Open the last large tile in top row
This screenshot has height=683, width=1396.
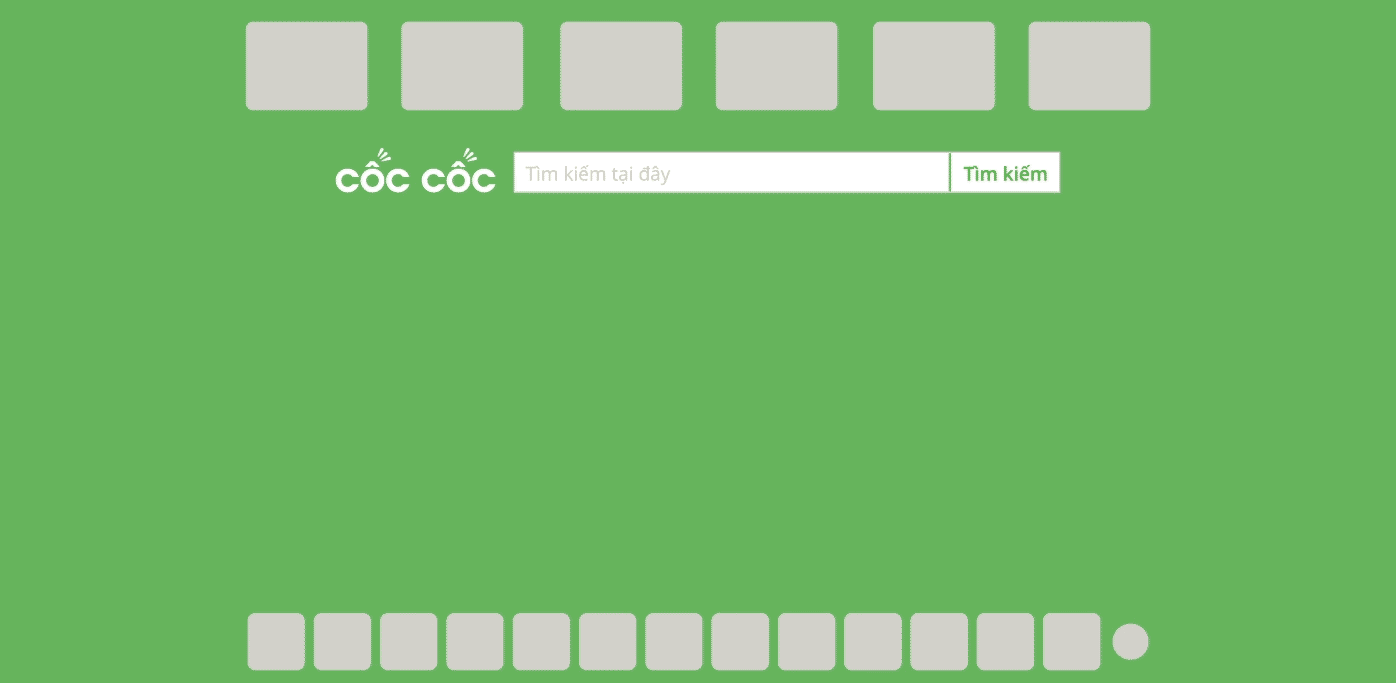1089,66
